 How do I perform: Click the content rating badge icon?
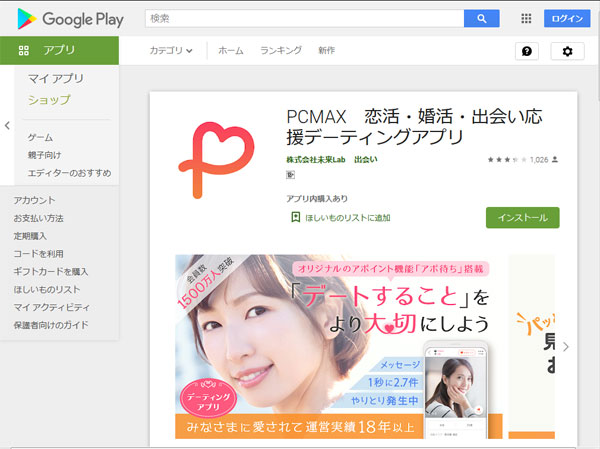pos(290,175)
